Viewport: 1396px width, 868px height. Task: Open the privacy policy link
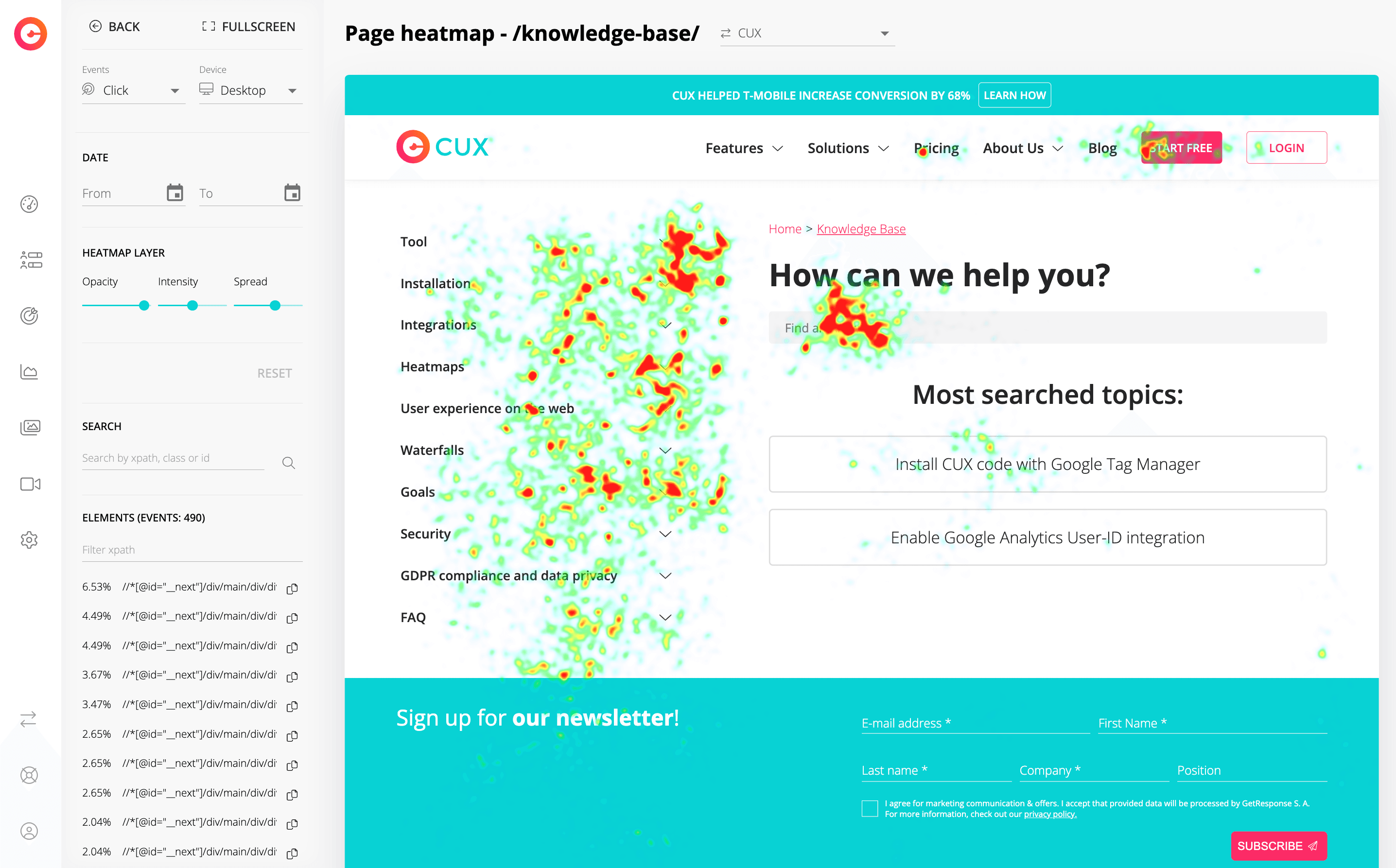point(1050,814)
